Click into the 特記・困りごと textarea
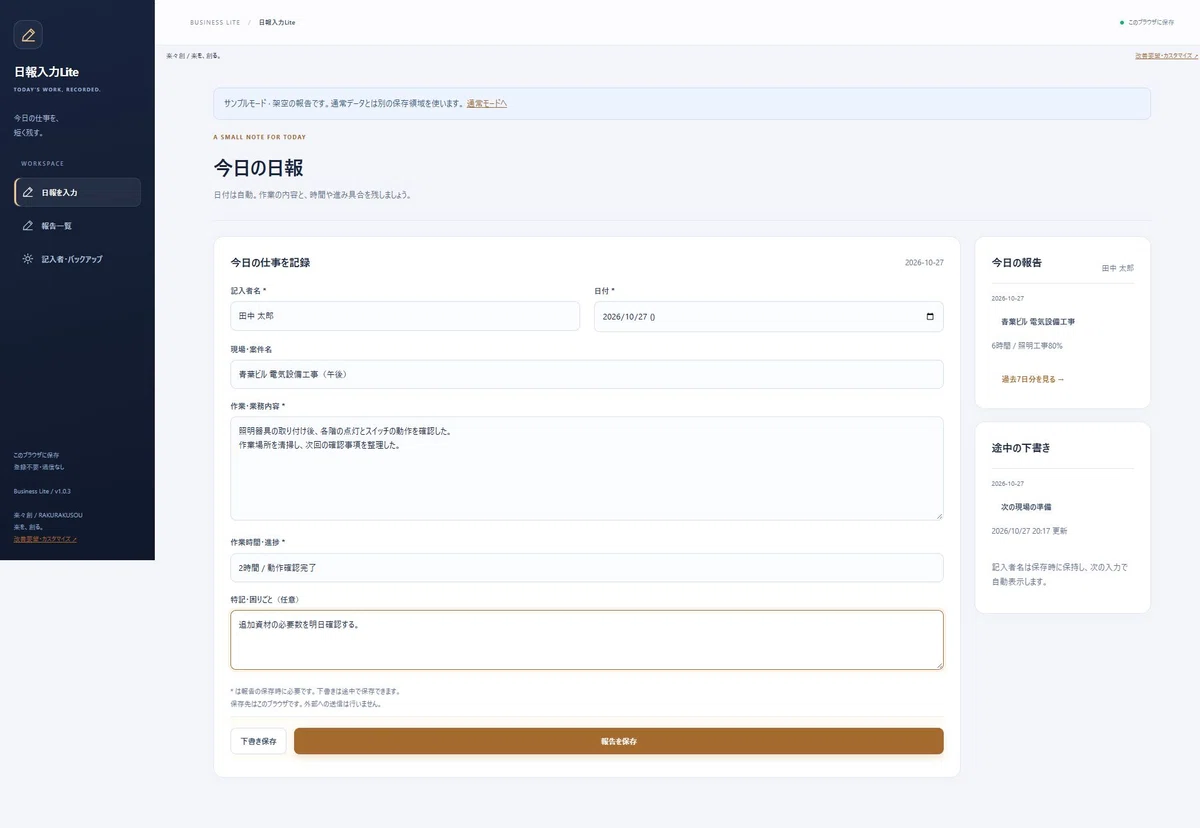Viewport: 1200px width, 828px height. pos(587,639)
